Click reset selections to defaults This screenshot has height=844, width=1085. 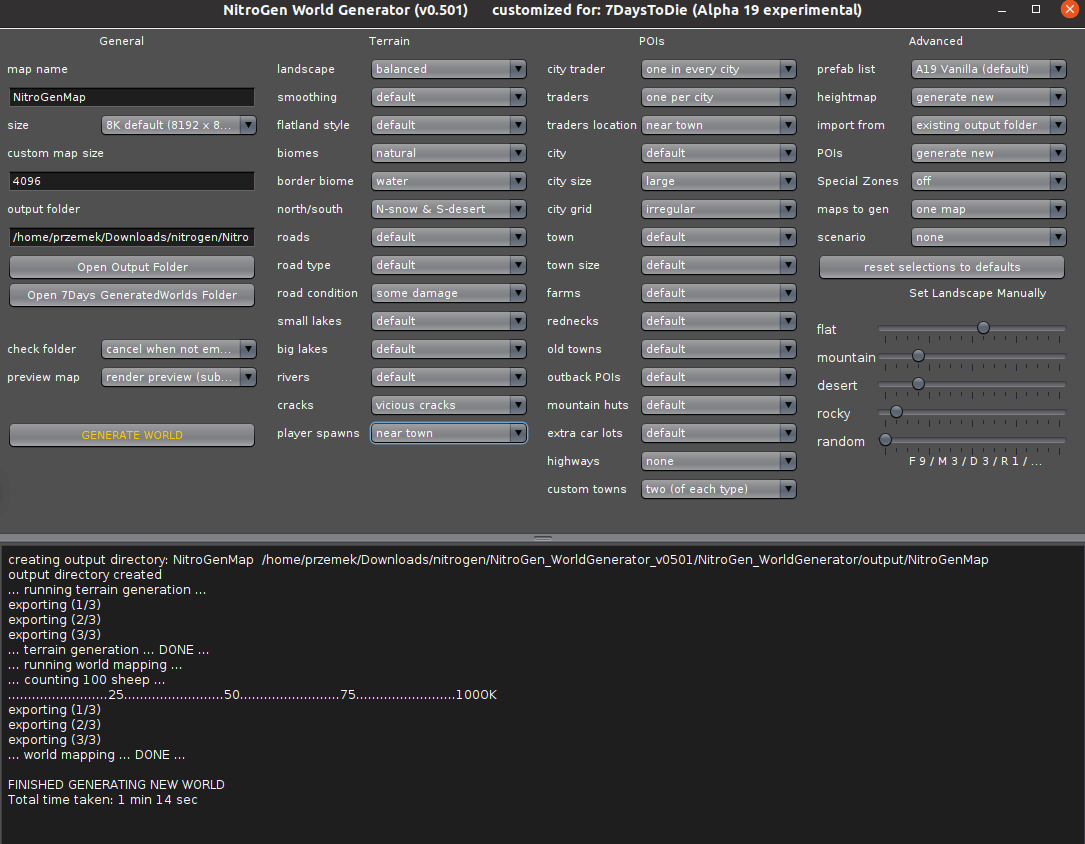(x=941, y=266)
